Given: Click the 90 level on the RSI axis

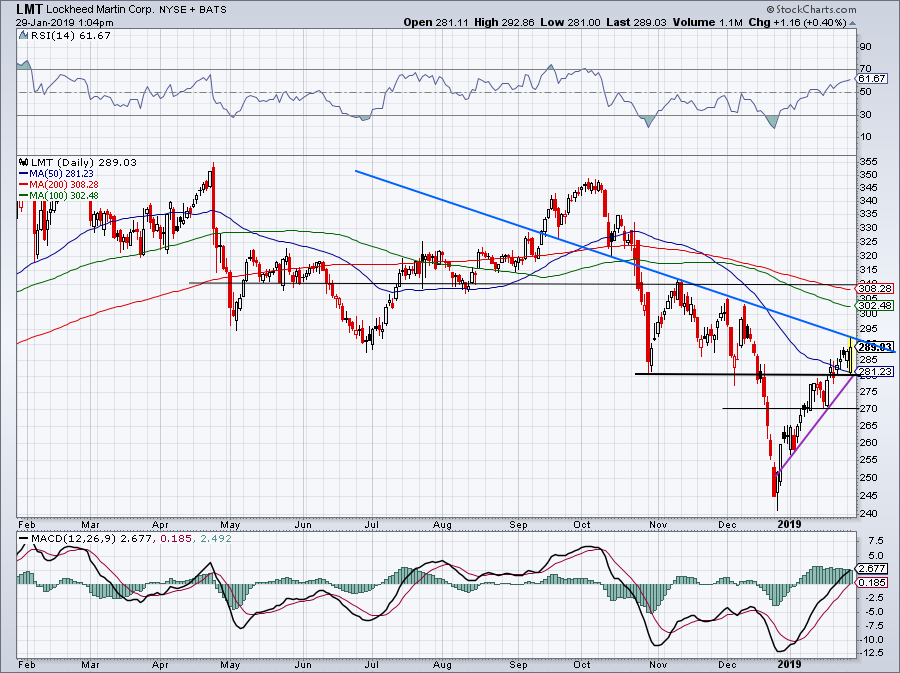Looking at the screenshot, I should coord(866,47).
